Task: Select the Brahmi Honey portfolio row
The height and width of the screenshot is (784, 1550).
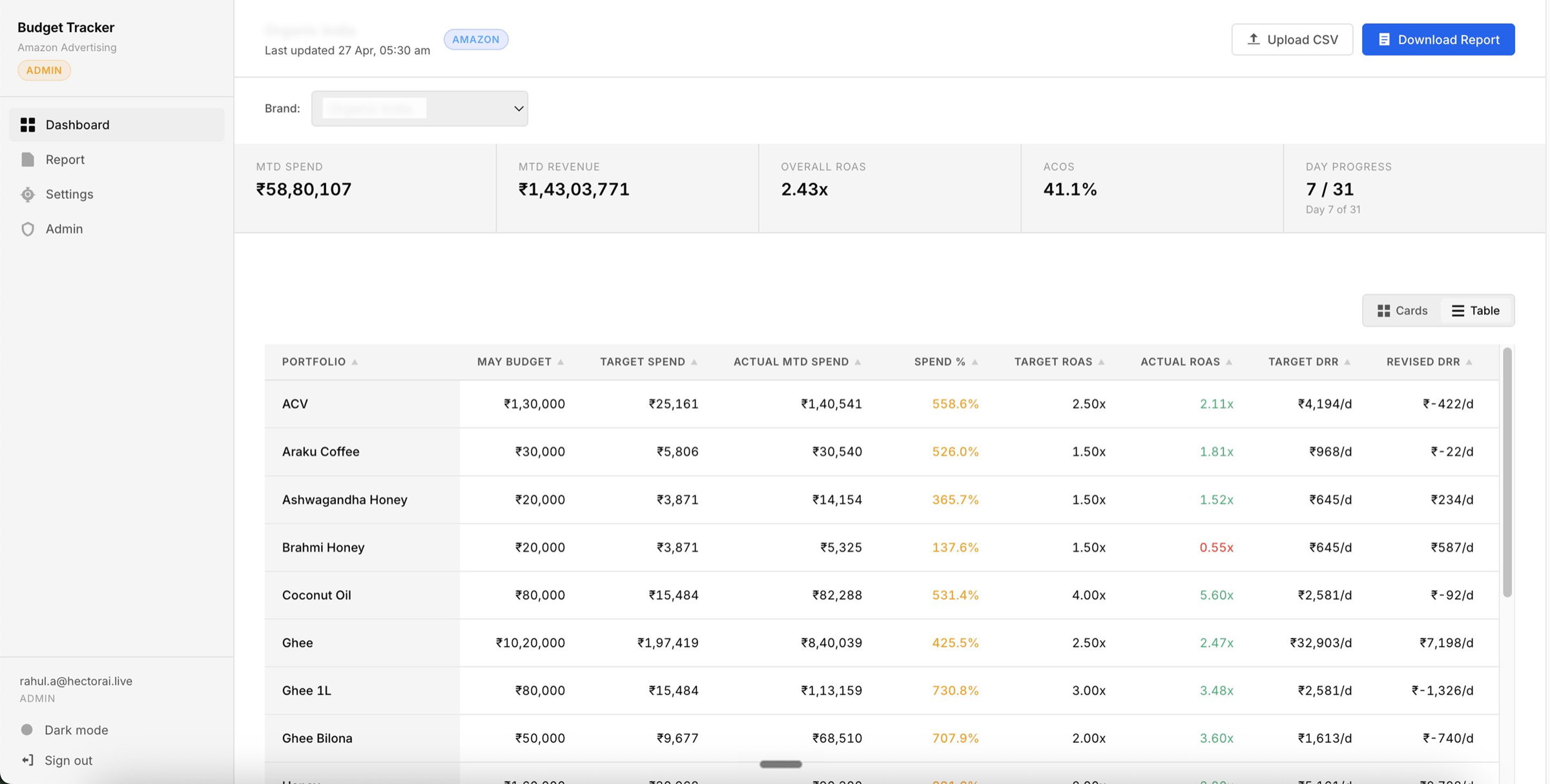Action: [x=882, y=547]
